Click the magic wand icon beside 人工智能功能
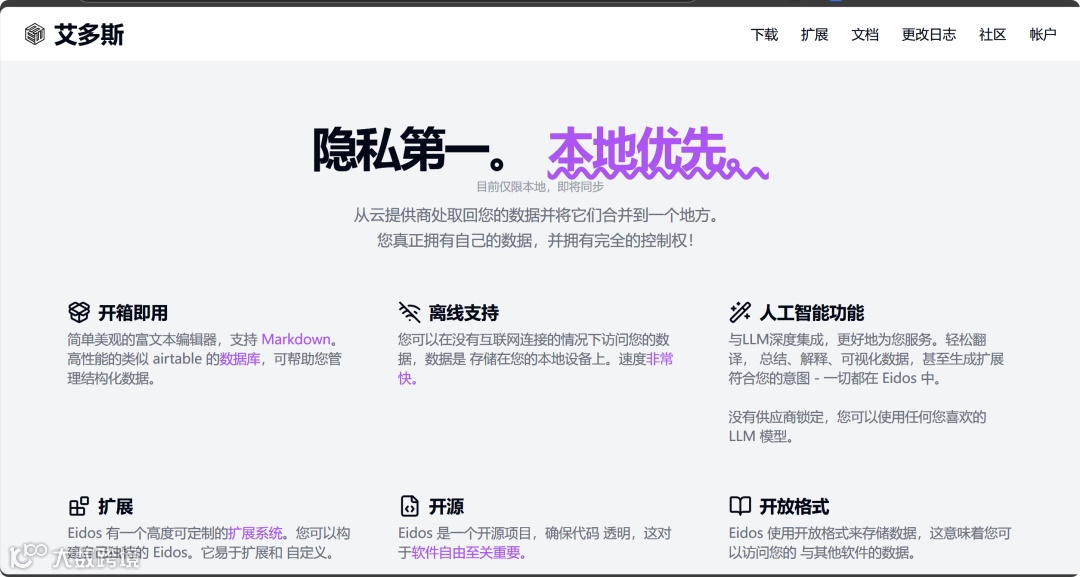This screenshot has height=577, width=1080. pyautogui.click(x=740, y=312)
